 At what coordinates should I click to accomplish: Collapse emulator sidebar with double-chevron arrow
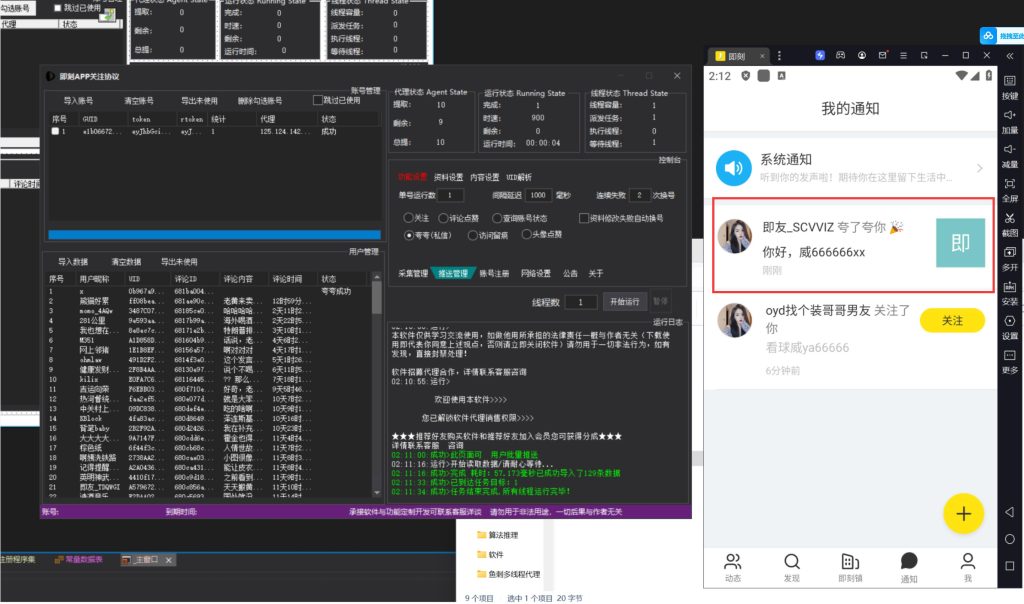1009,54
